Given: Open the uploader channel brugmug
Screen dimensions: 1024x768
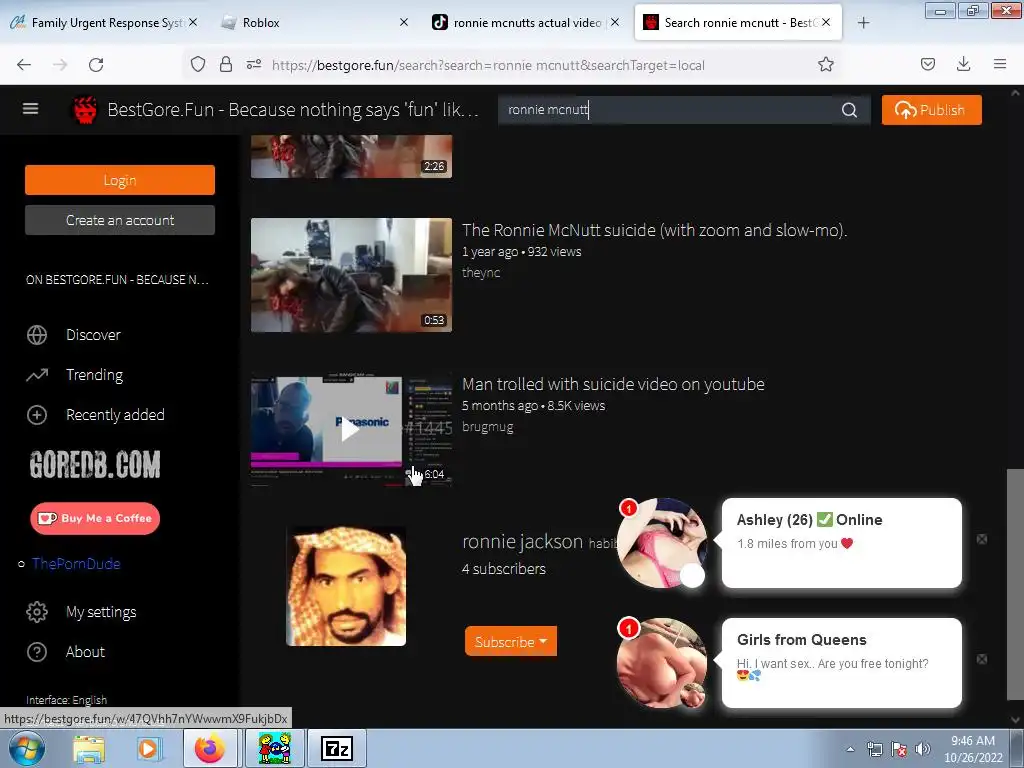Looking at the screenshot, I should click(487, 427).
